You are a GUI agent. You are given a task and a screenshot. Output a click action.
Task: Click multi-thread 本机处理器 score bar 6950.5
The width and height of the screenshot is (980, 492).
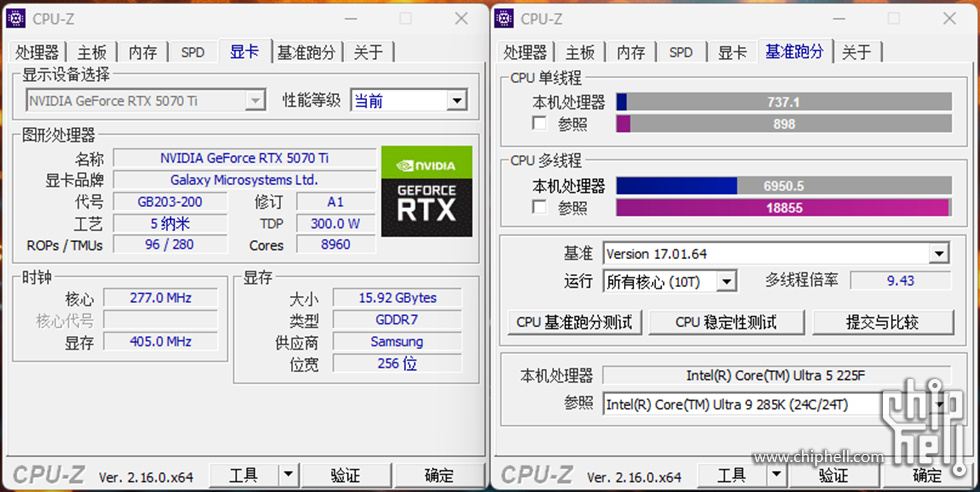point(784,186)
